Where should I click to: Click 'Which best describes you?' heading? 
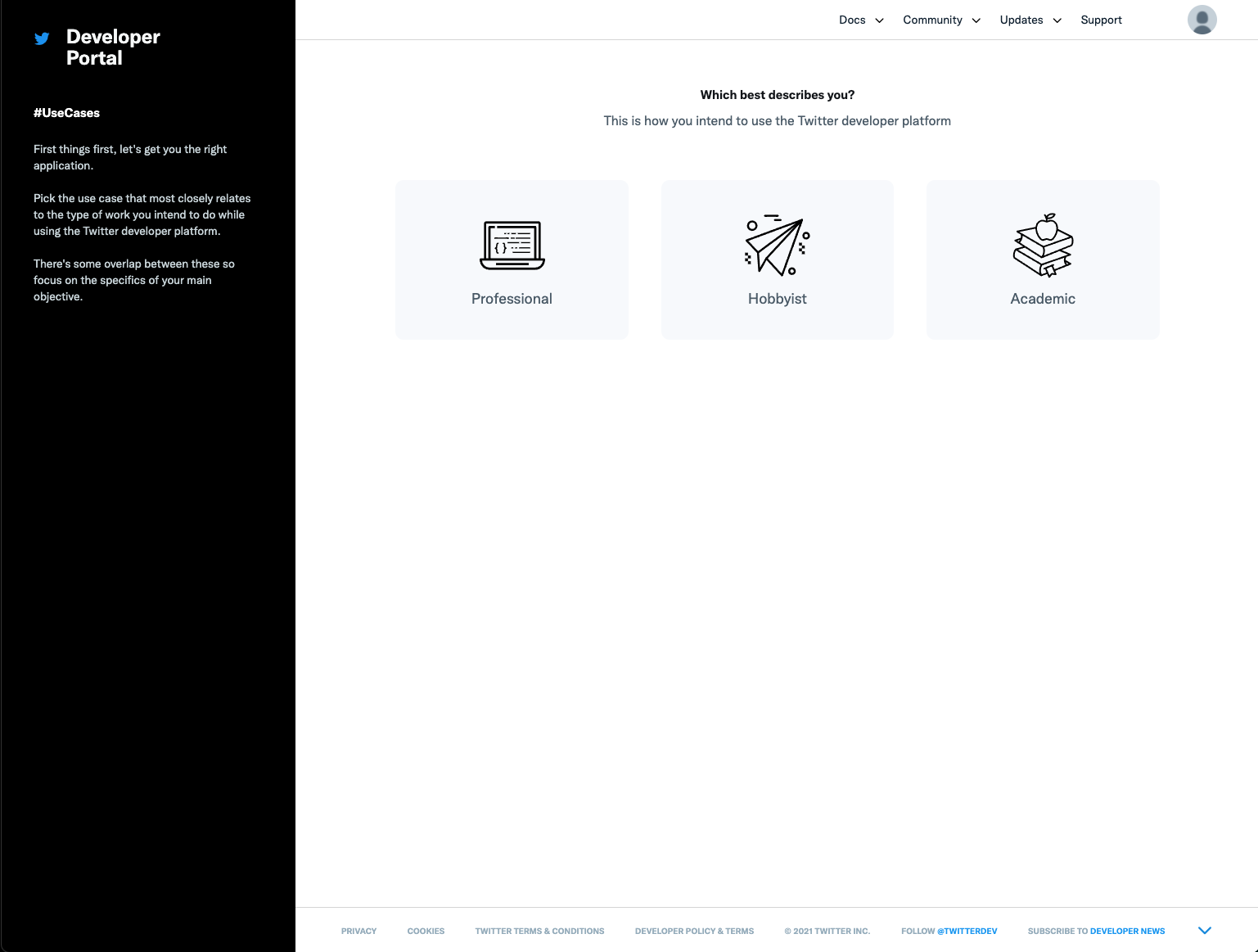pos(777,95)
